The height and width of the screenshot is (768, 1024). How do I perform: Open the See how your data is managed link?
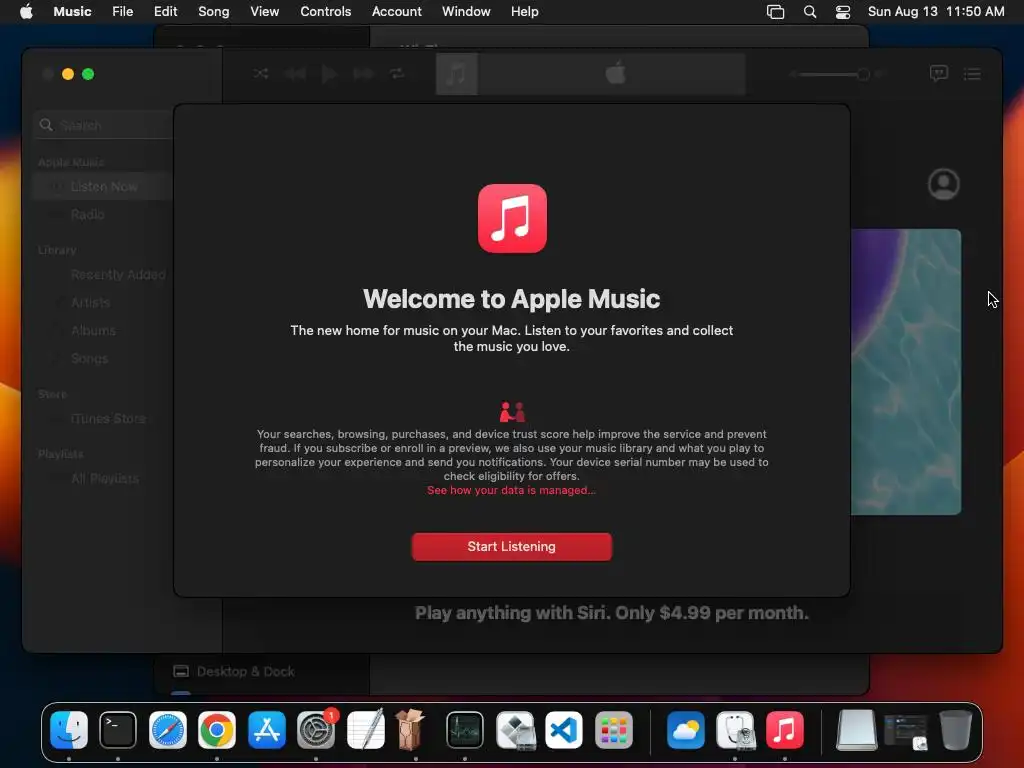511,490
